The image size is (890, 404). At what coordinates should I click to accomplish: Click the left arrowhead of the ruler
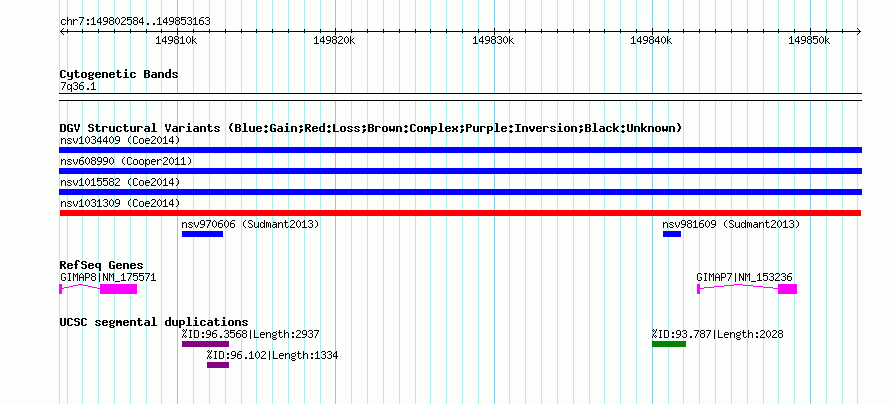tap(62, 31)
